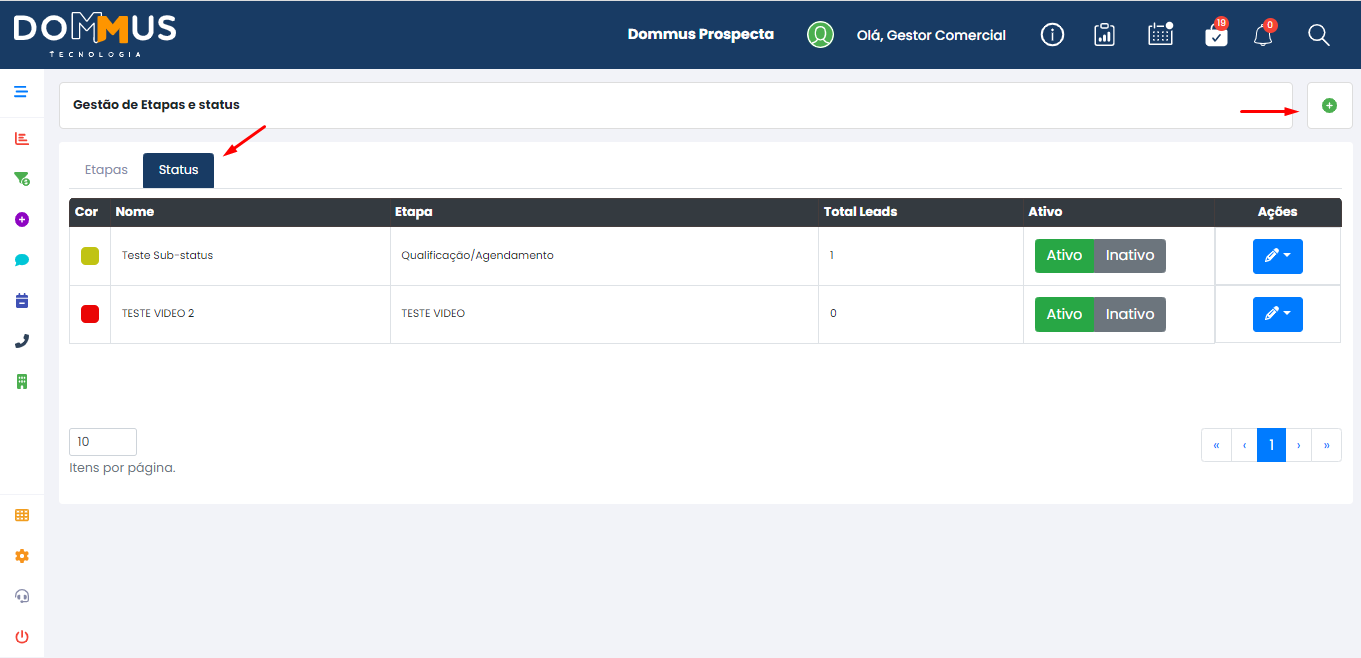Switch to the Etapas tab
The height and width of the screenshot is (658, 1361).
(106, 170)
